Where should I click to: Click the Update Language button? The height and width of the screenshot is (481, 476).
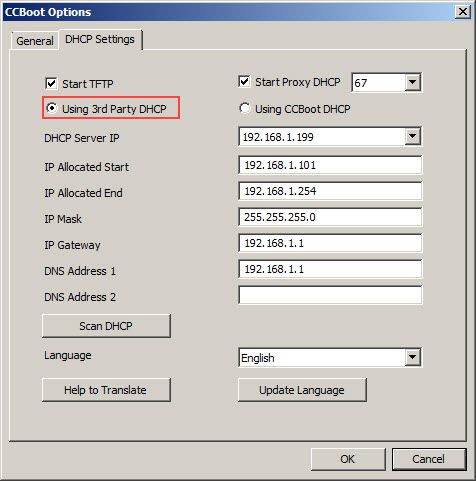click(302, 390)
